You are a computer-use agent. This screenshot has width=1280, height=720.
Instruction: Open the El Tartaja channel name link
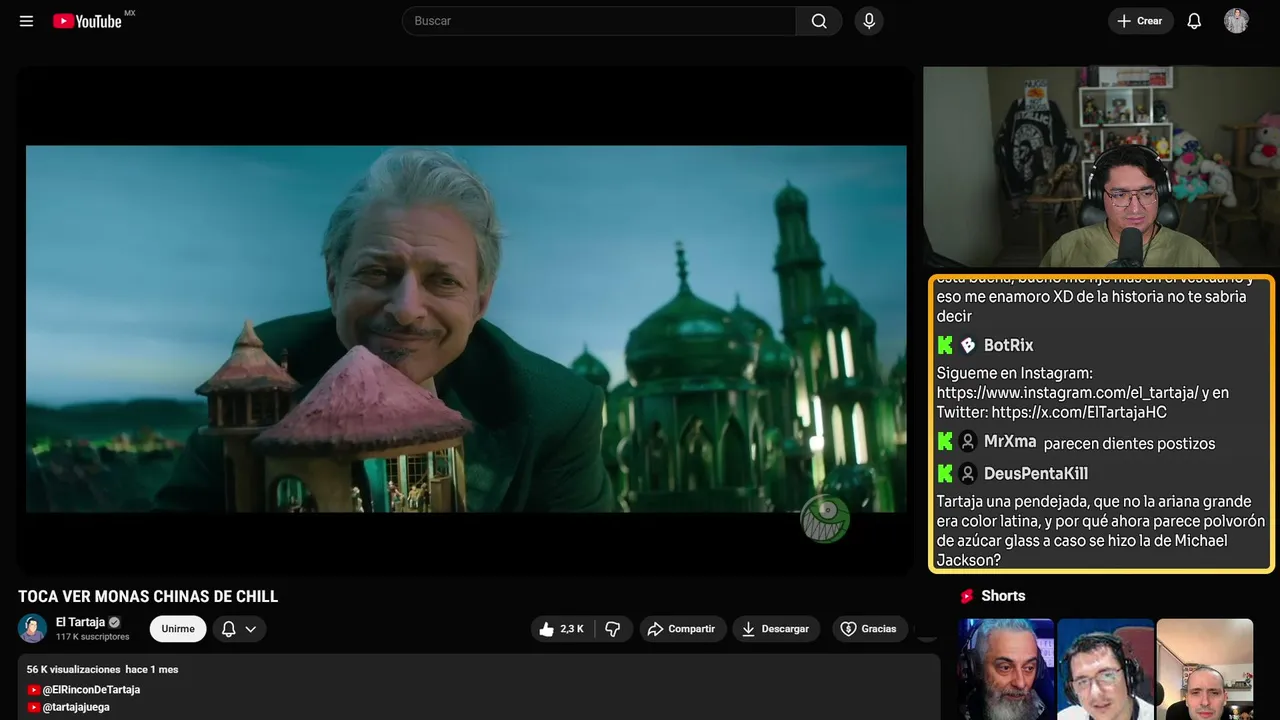point(80,622)
